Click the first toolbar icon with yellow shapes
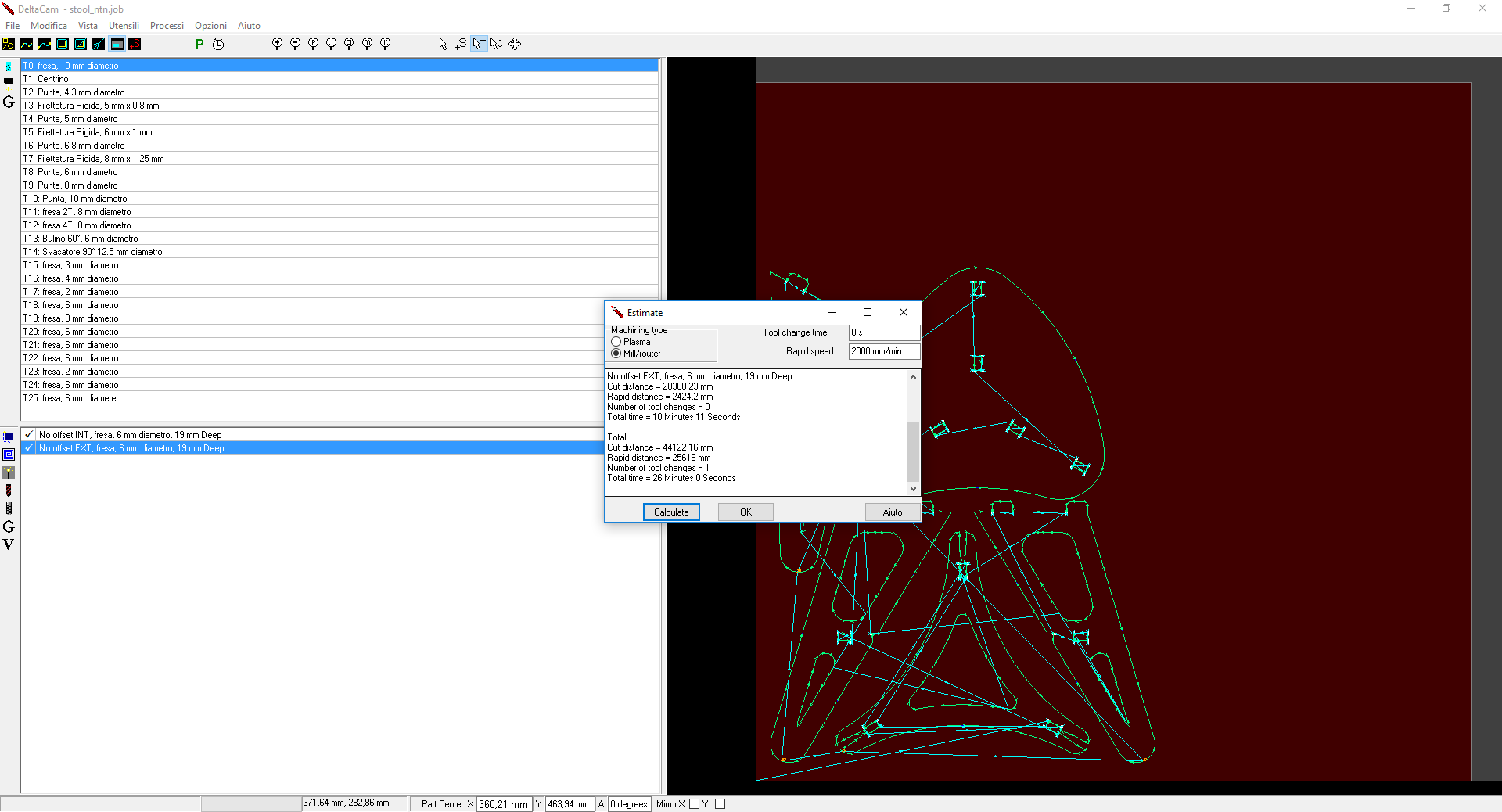The height and width of the screenshot is (812, 1502). pyautogui.click(x=9, y=44)
